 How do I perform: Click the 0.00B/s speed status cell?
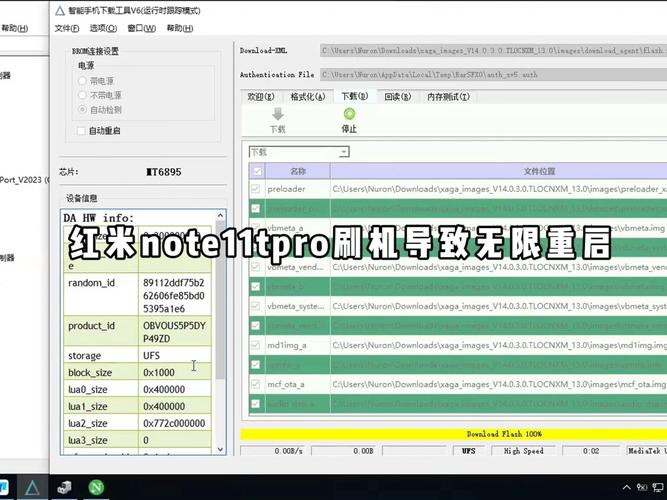273,451
